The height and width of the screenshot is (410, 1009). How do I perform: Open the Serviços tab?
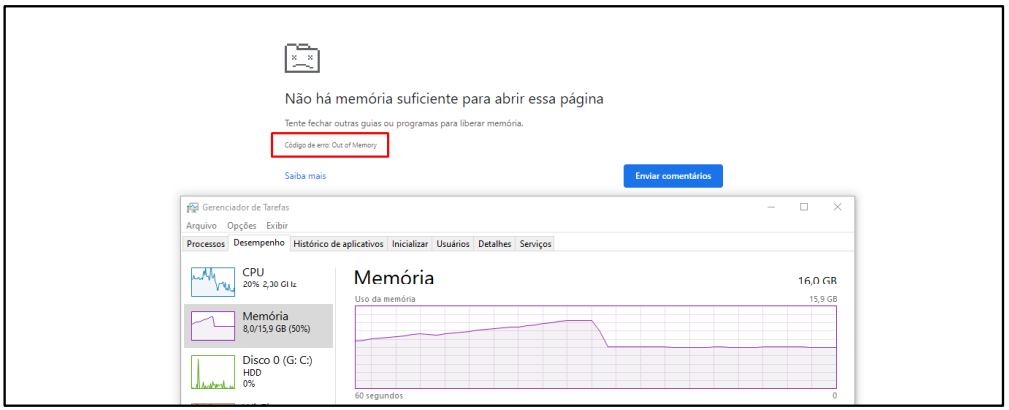point(535,244)
